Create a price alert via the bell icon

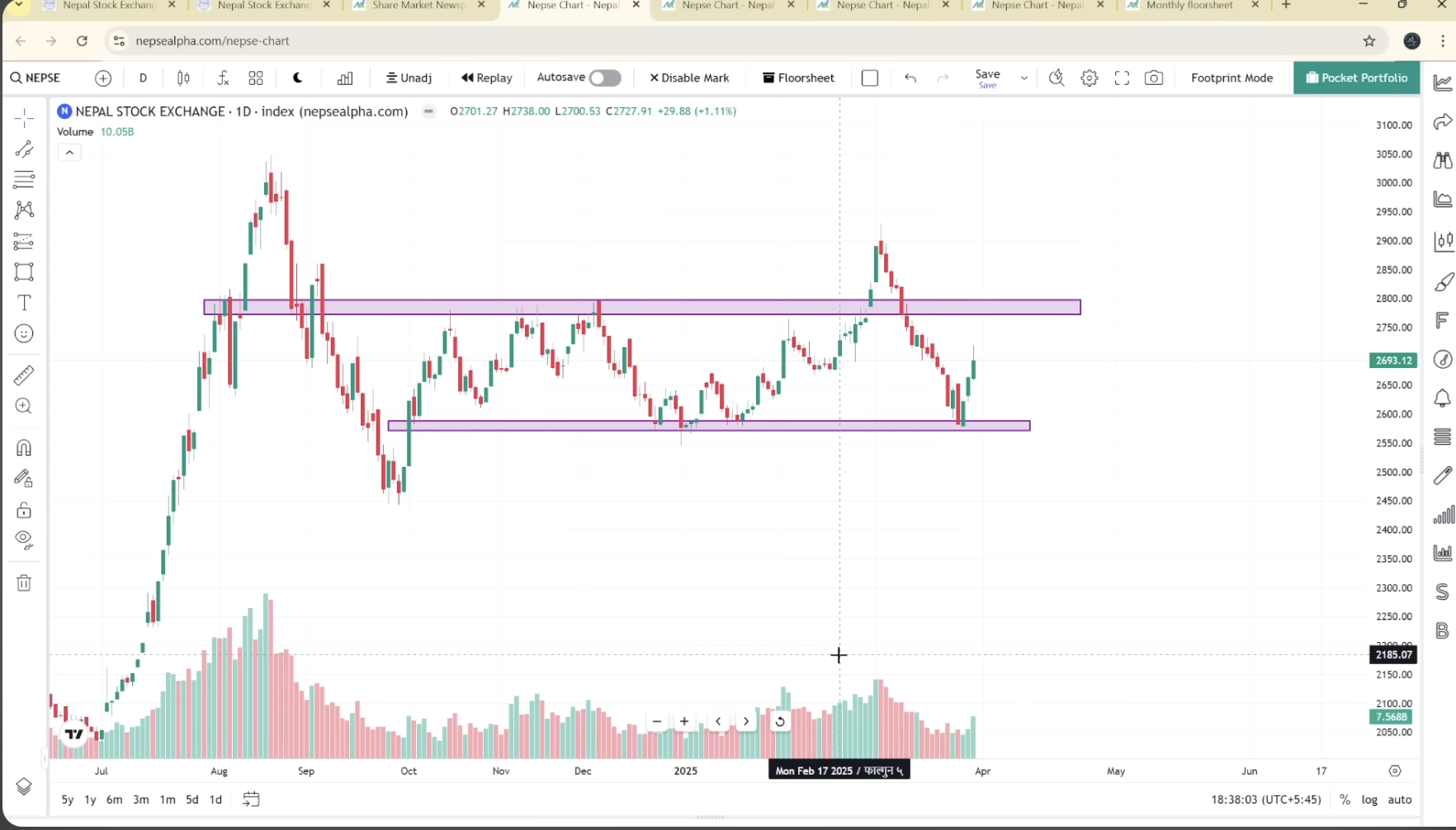coord(1443,398)
